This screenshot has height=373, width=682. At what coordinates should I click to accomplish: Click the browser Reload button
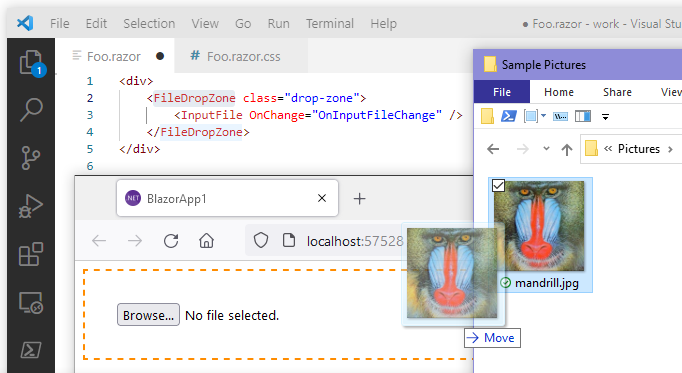pyautogui.click(x=171, y=240)
